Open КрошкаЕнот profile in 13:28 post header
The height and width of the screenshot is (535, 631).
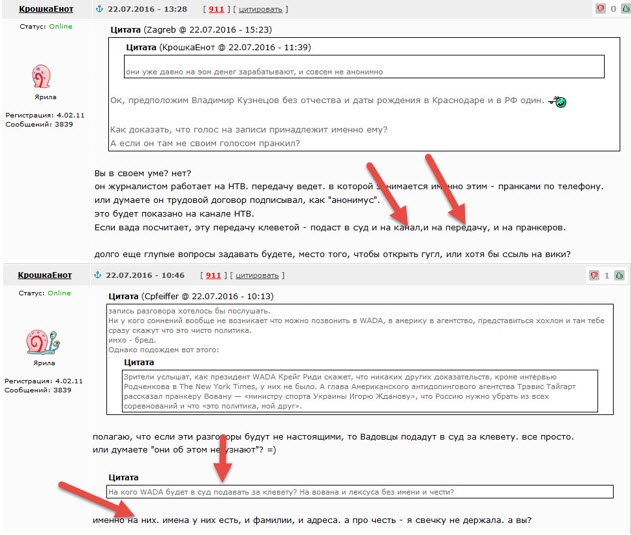[x=46, y=9]
